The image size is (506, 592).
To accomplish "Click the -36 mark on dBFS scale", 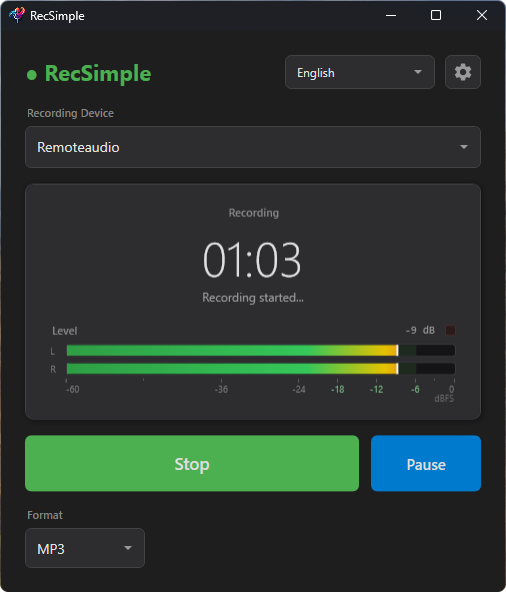I will [221, 389].
